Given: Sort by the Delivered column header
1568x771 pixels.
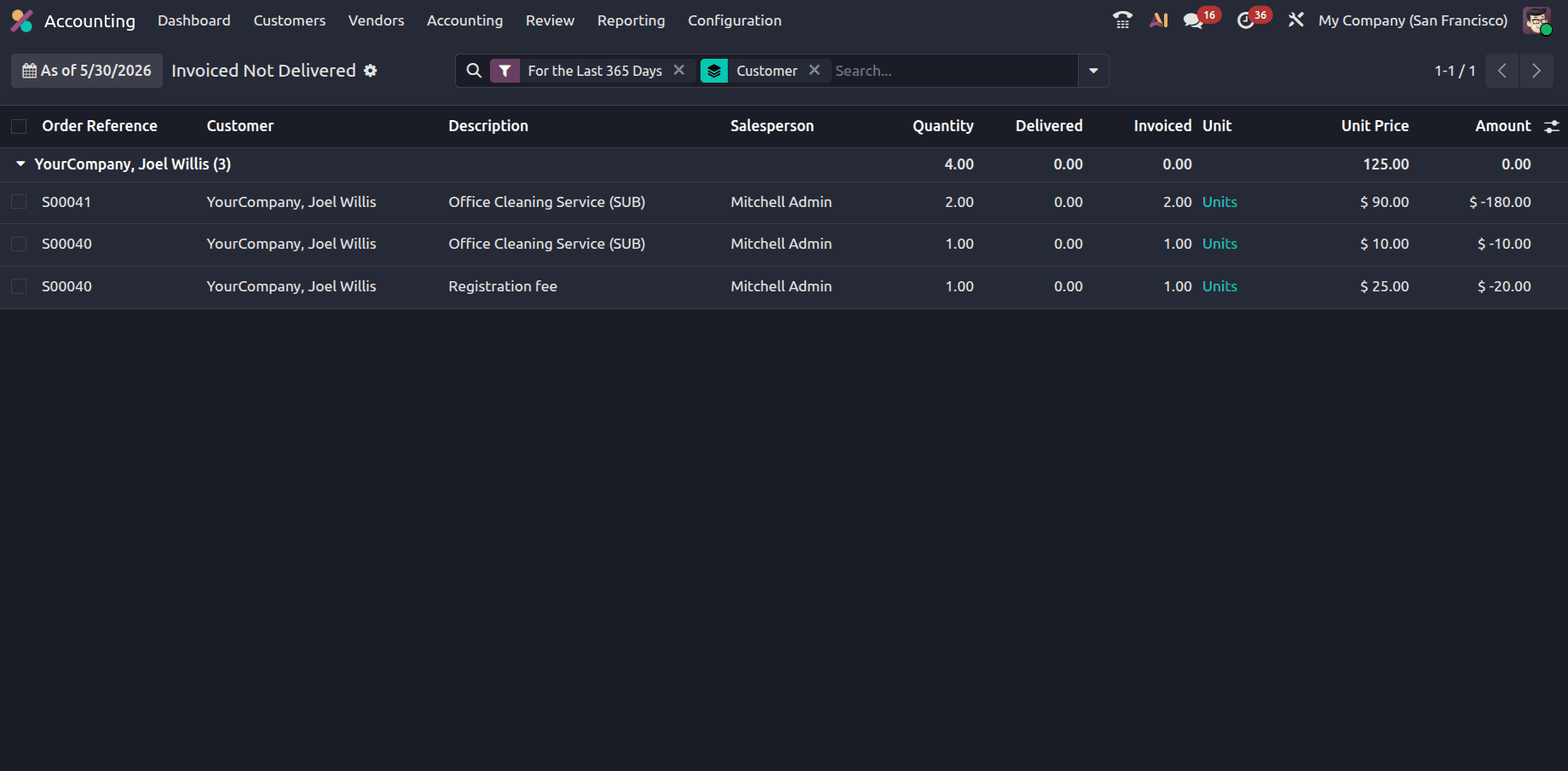Looking at the screenshot, I should pyautogui.click(x=1049, y=126).
